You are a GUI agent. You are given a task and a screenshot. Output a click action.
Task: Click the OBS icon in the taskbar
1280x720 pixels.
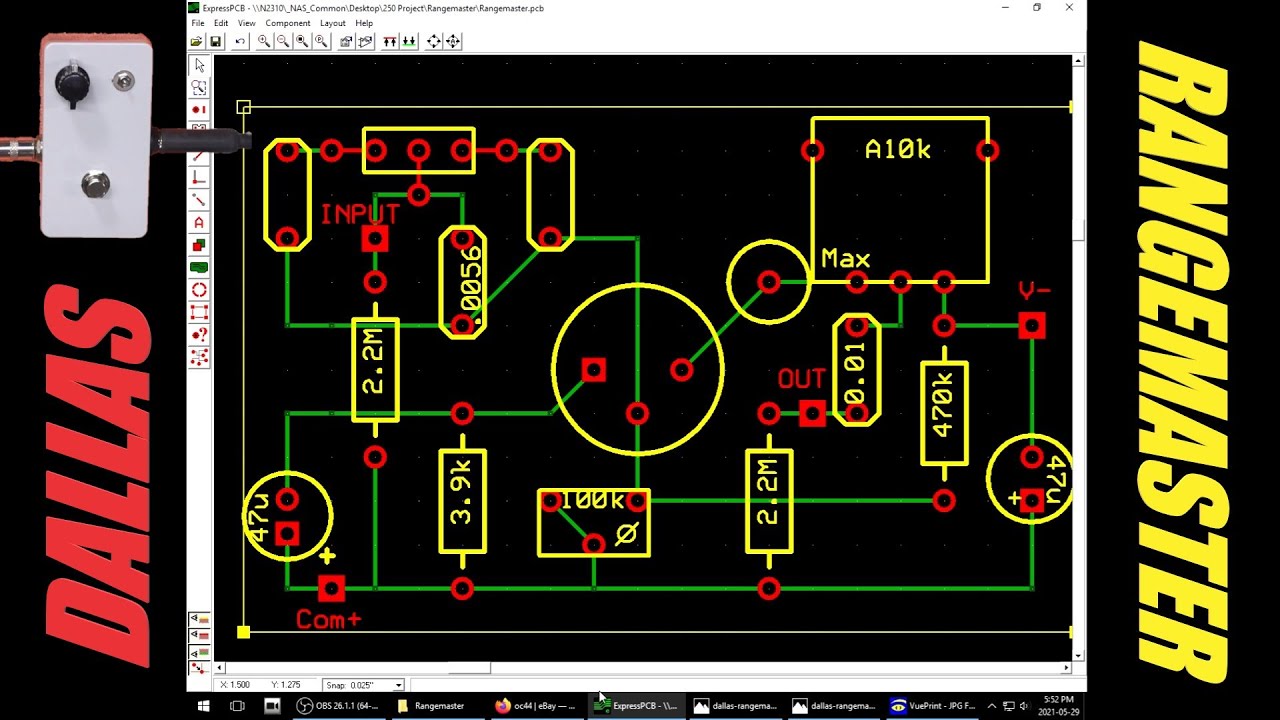[303, 706]
